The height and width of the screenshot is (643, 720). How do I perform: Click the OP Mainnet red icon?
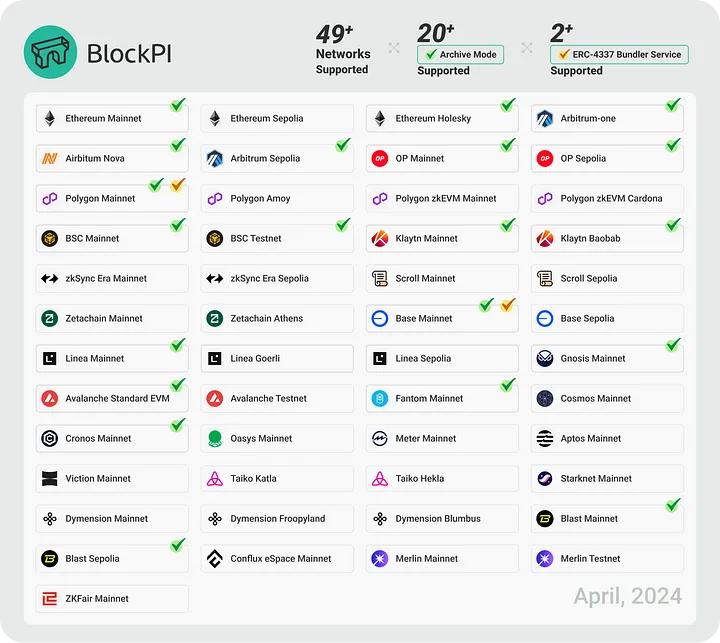[x=380, y=158]
